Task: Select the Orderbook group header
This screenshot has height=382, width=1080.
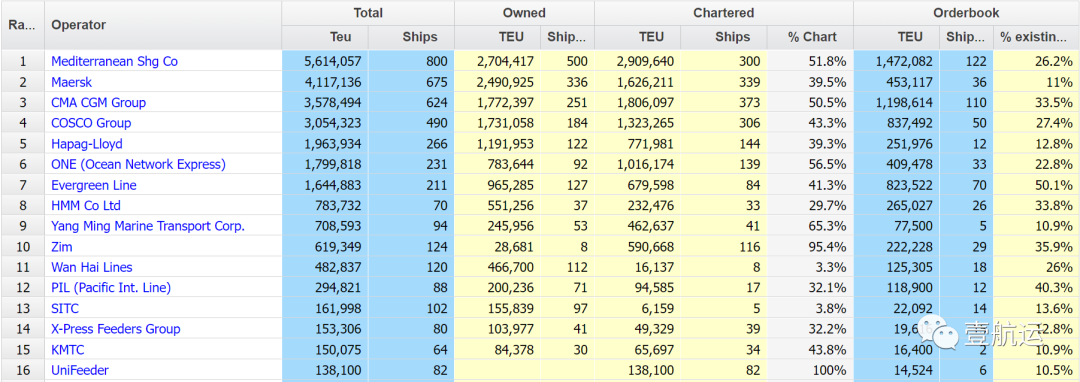Action: click(x=966, y=13)
